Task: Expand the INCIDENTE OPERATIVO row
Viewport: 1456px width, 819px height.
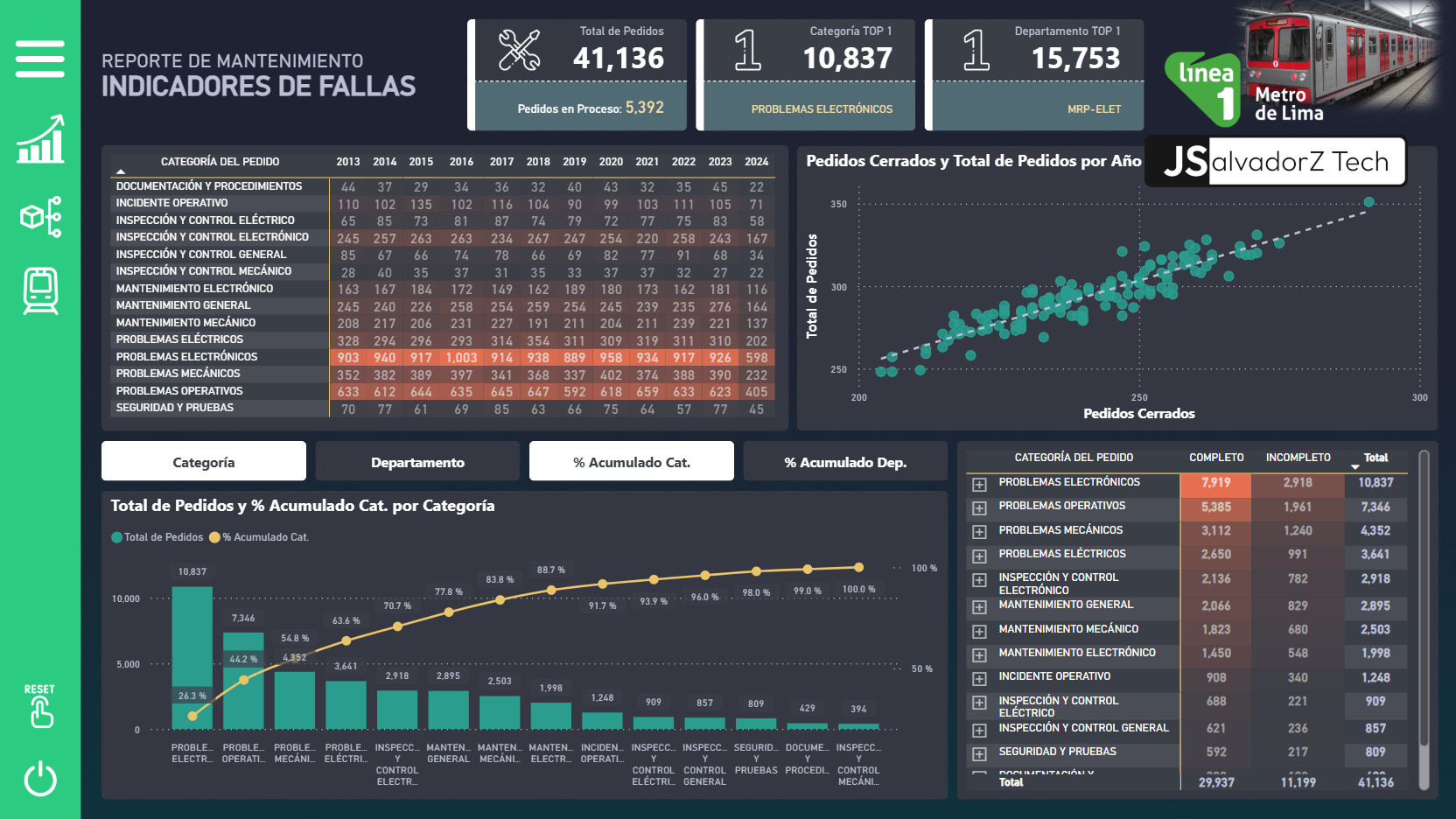Action: 979,678
